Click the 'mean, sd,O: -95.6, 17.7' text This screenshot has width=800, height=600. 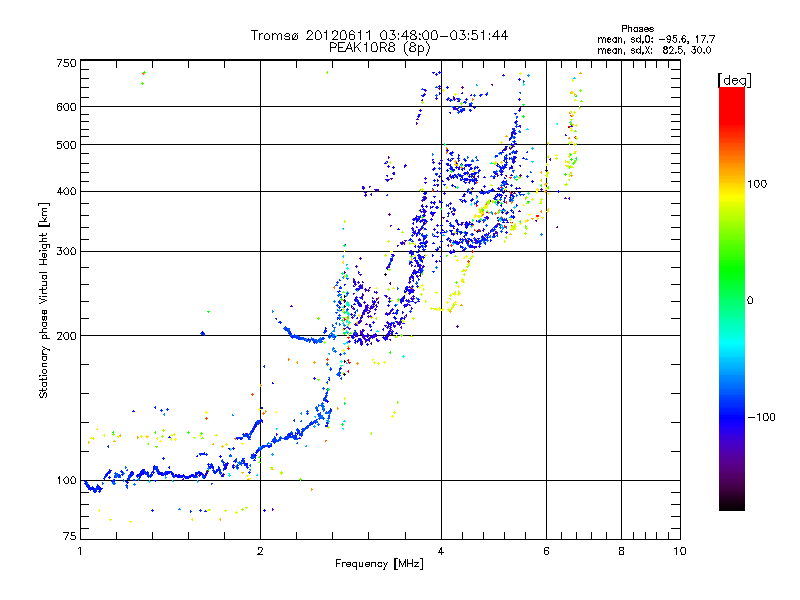pyautogui.click(x=656, y=39)
